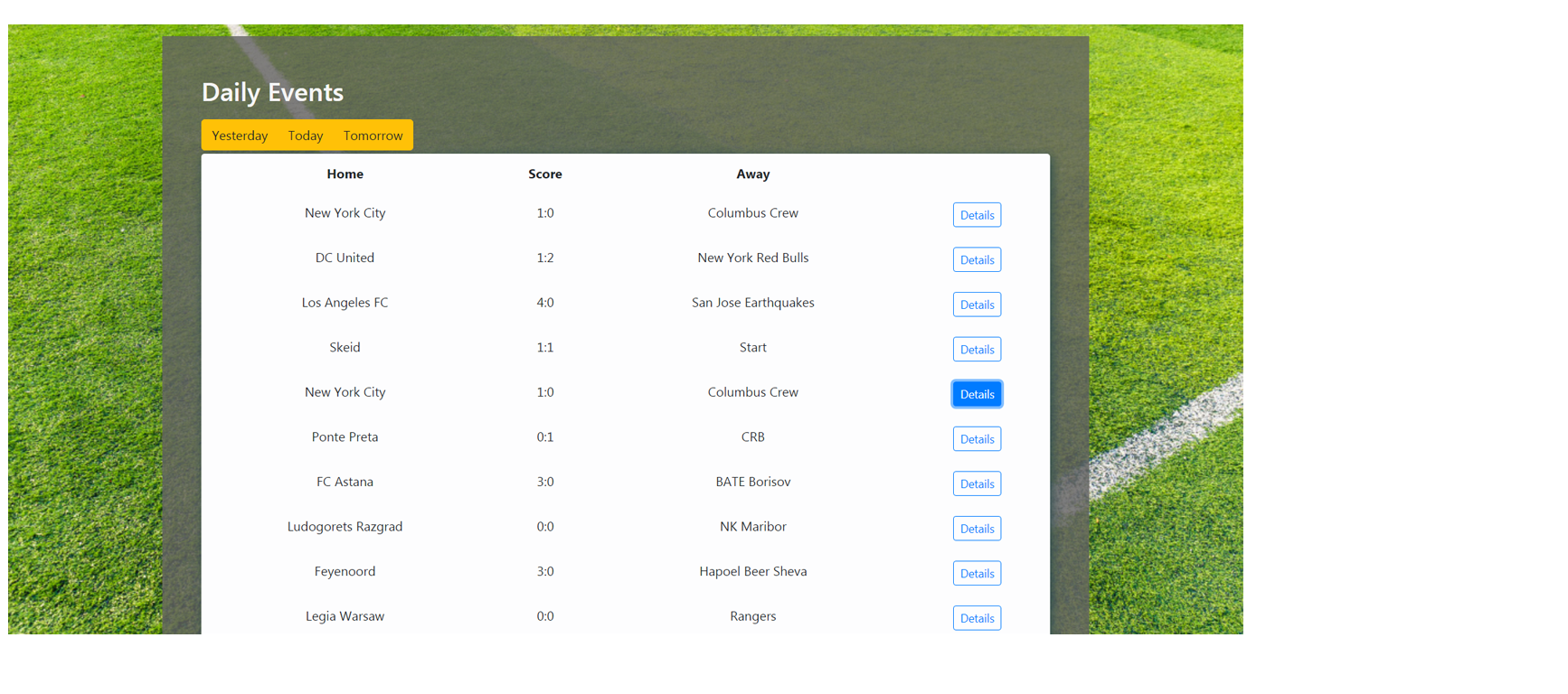1568x694 pixels.
Task: Click the 0:1 score
Action: pyautogui.click(x=545, y=436)
